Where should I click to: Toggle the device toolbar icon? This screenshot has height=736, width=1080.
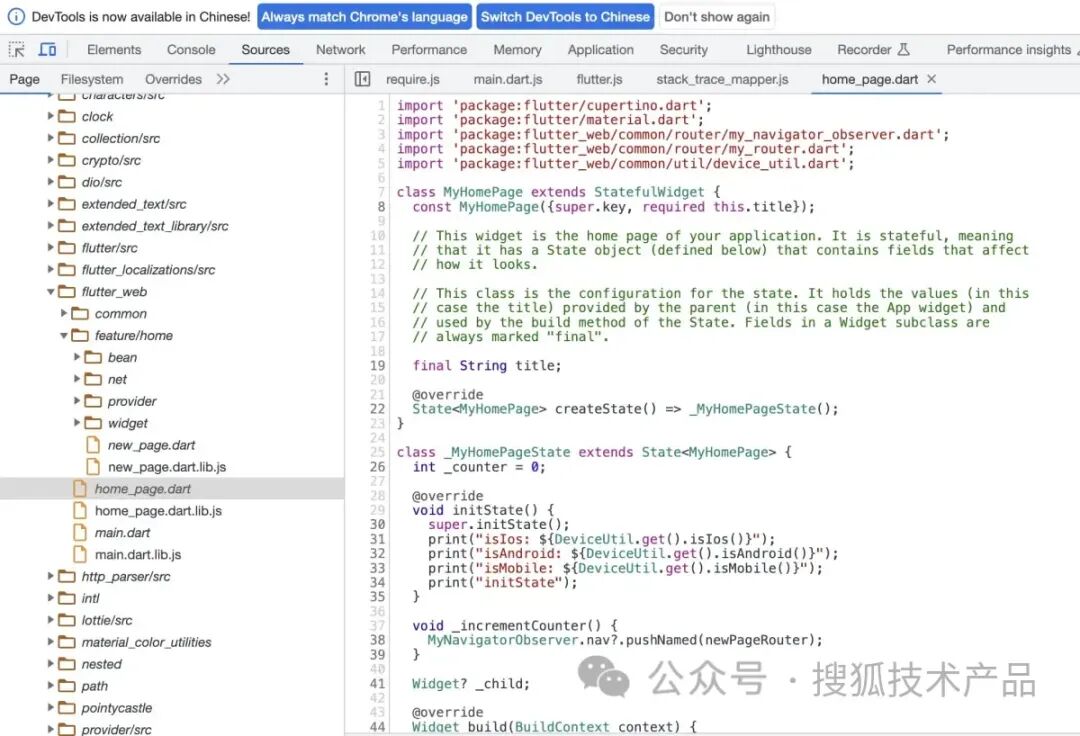click(x=48, y=50)
